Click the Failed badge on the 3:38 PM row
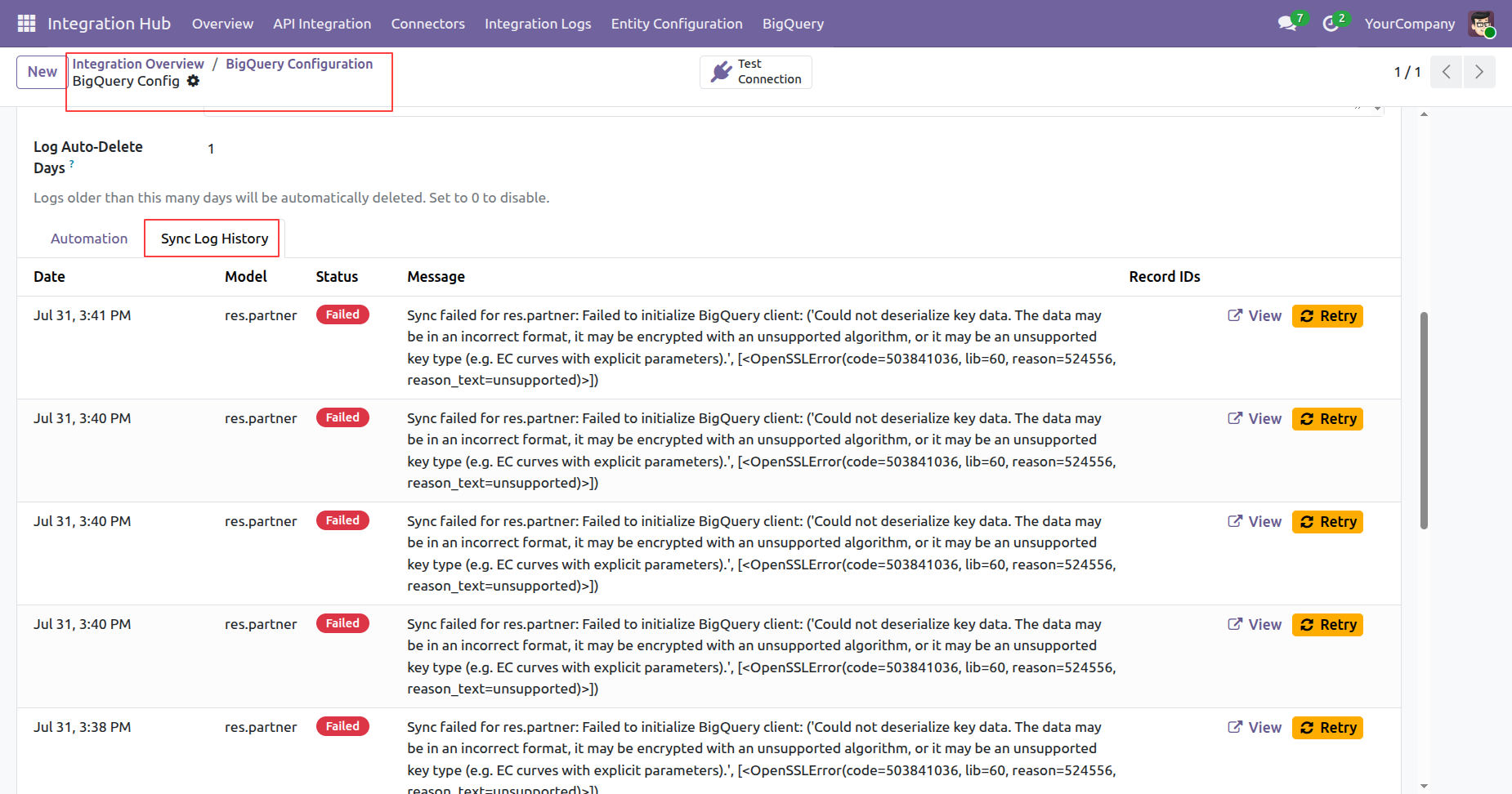1512x794 pixels. (x=342, y=726)
